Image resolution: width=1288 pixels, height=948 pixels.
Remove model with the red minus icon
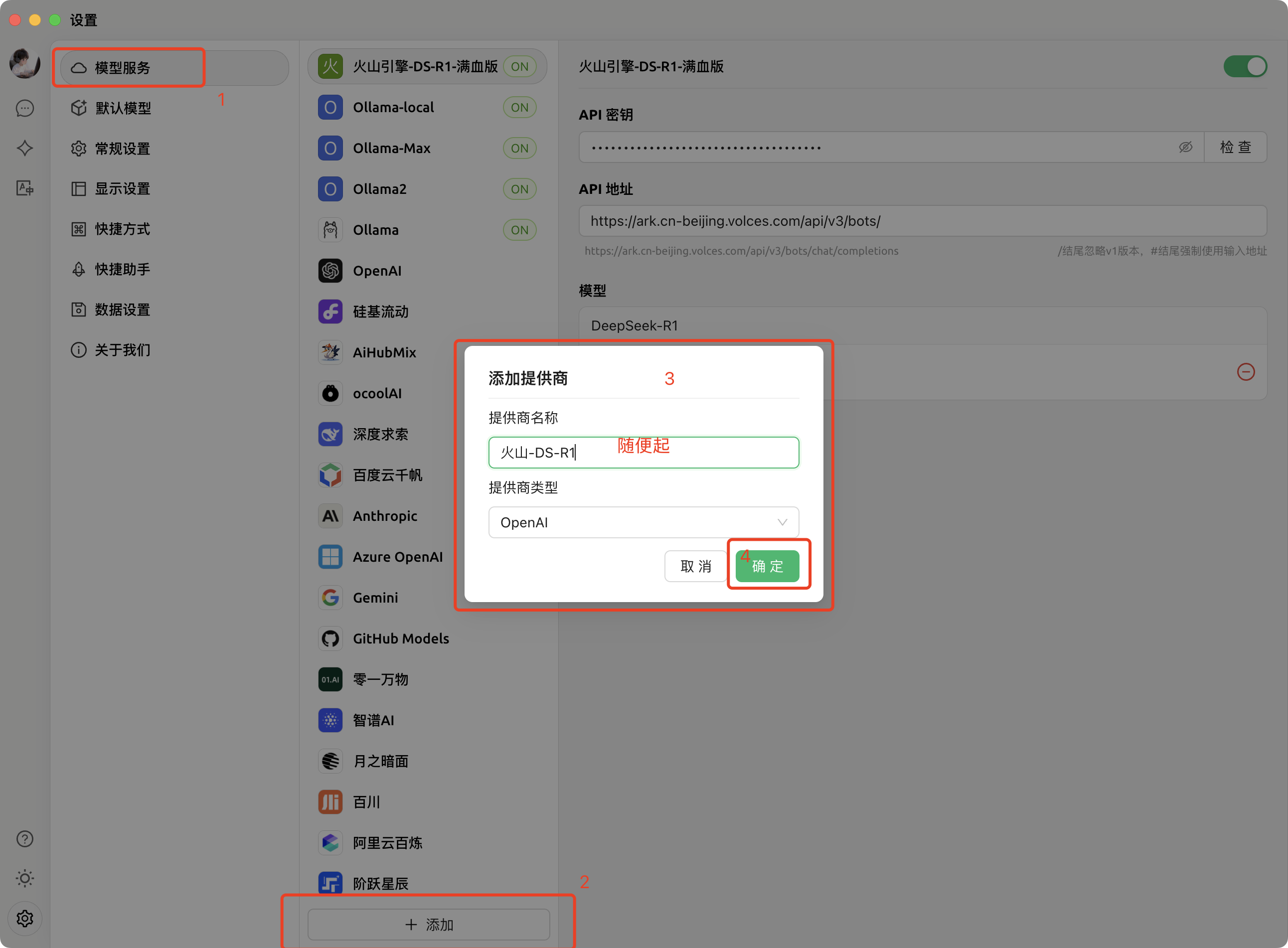click(x=1246, y=372)
